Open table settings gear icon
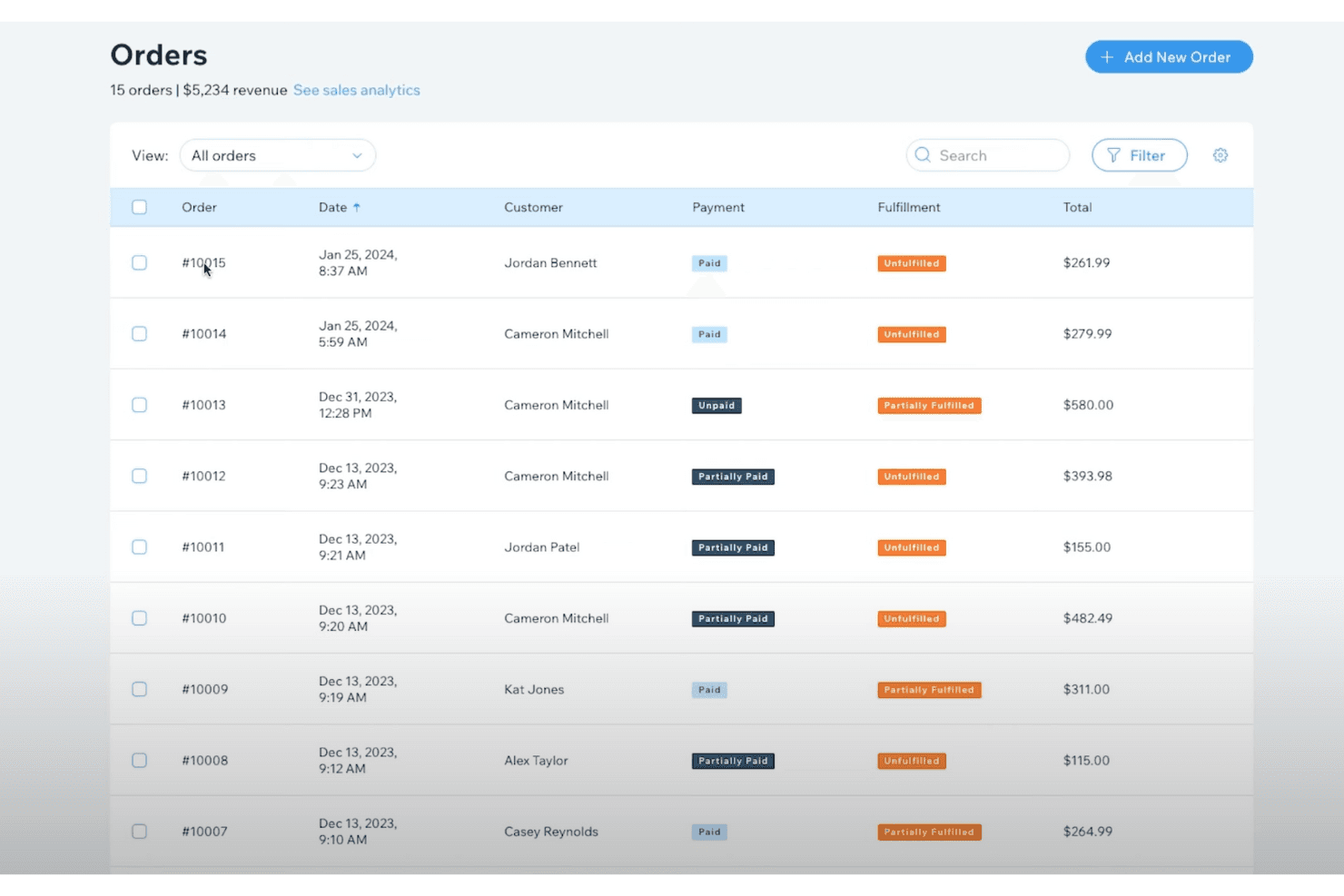 tap(1220, 155)
